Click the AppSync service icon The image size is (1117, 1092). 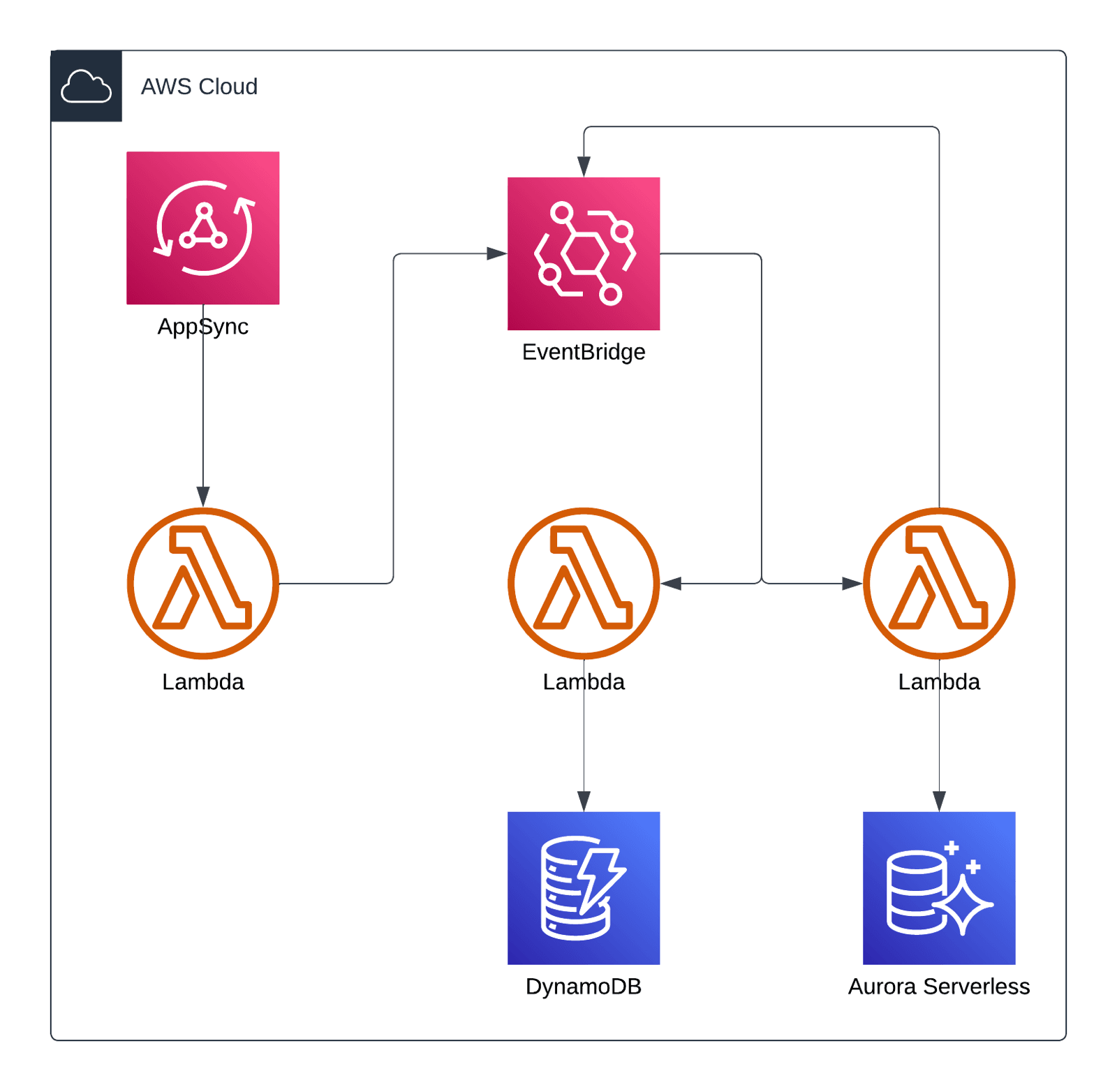(202, 228)
